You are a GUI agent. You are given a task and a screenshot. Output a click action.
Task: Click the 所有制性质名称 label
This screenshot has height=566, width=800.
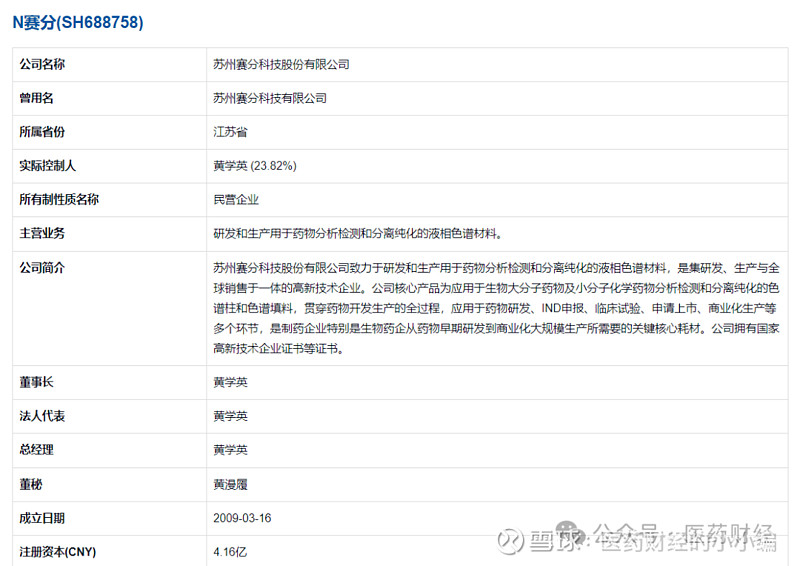59,199
